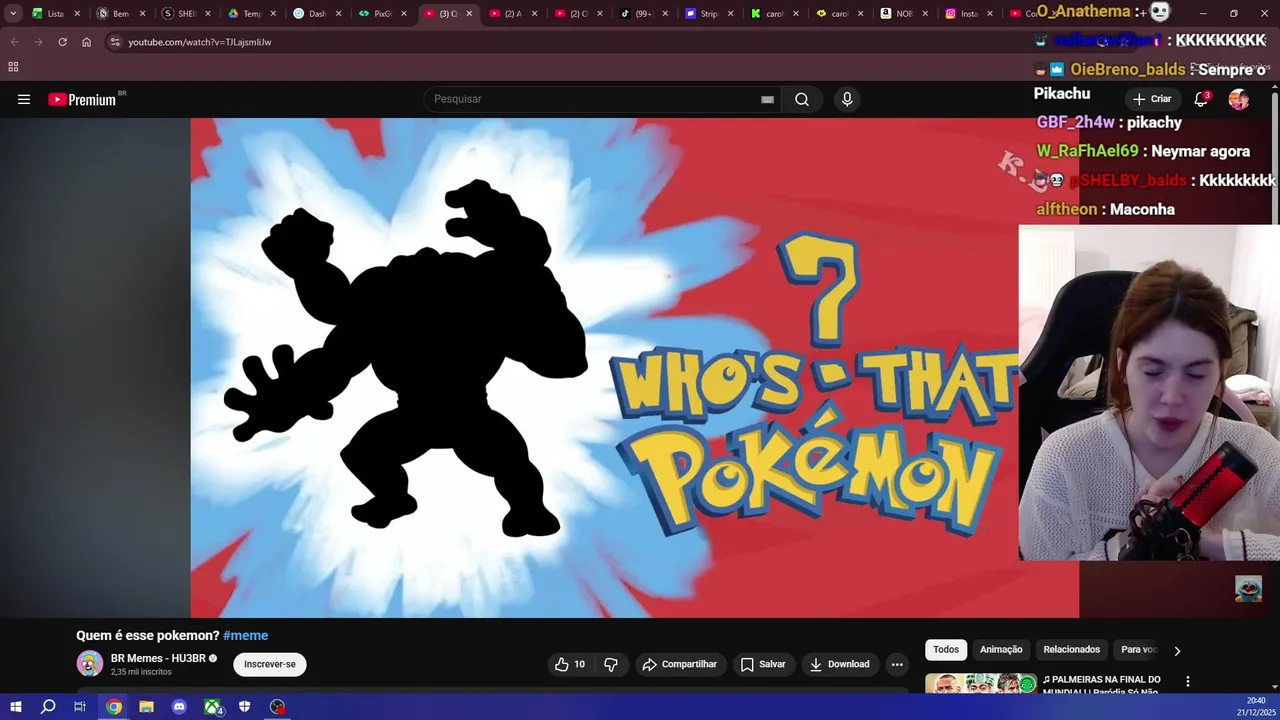Screen dimensions: 1280x720
Task: Open the YouTube notifications bell
Action: [1202, 99]
